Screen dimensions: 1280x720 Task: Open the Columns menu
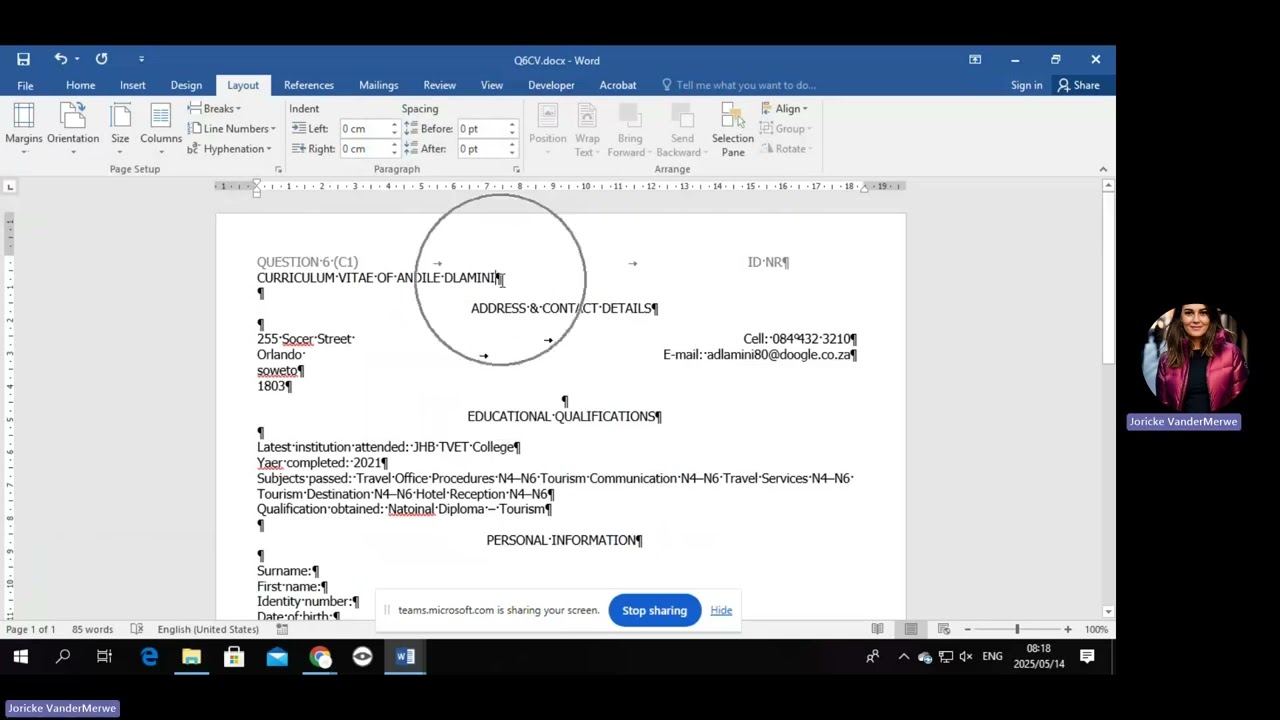point(161,130)
